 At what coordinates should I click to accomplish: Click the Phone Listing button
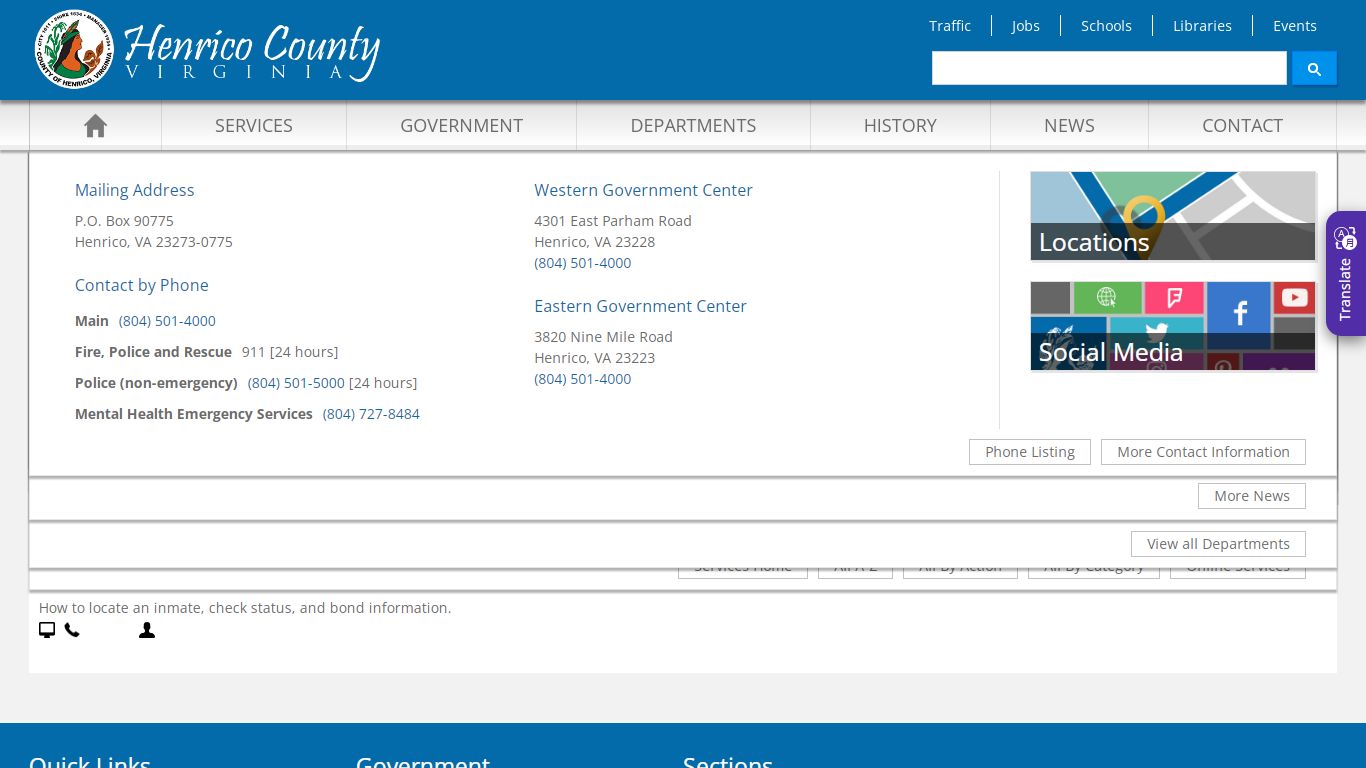(1030, 452)
